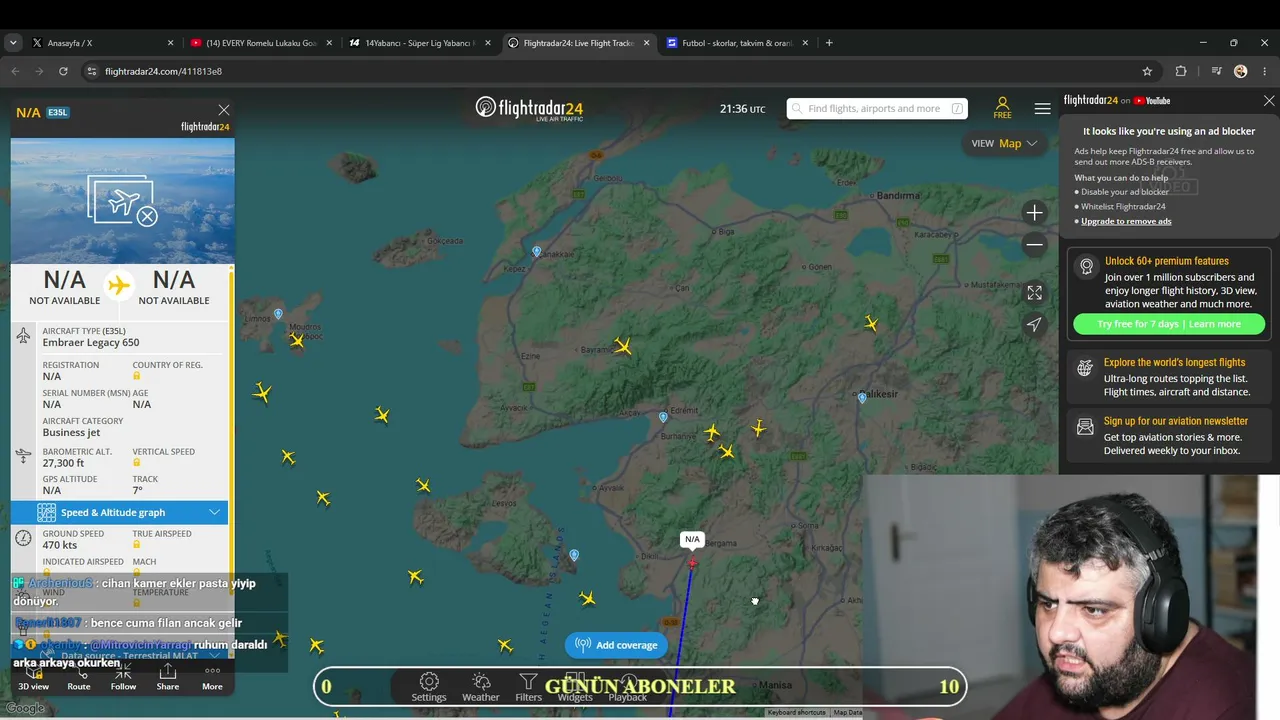Click the locked Country of Reg. value
The width and height of the screenshot is (1280, 720).
coord(137,376)
